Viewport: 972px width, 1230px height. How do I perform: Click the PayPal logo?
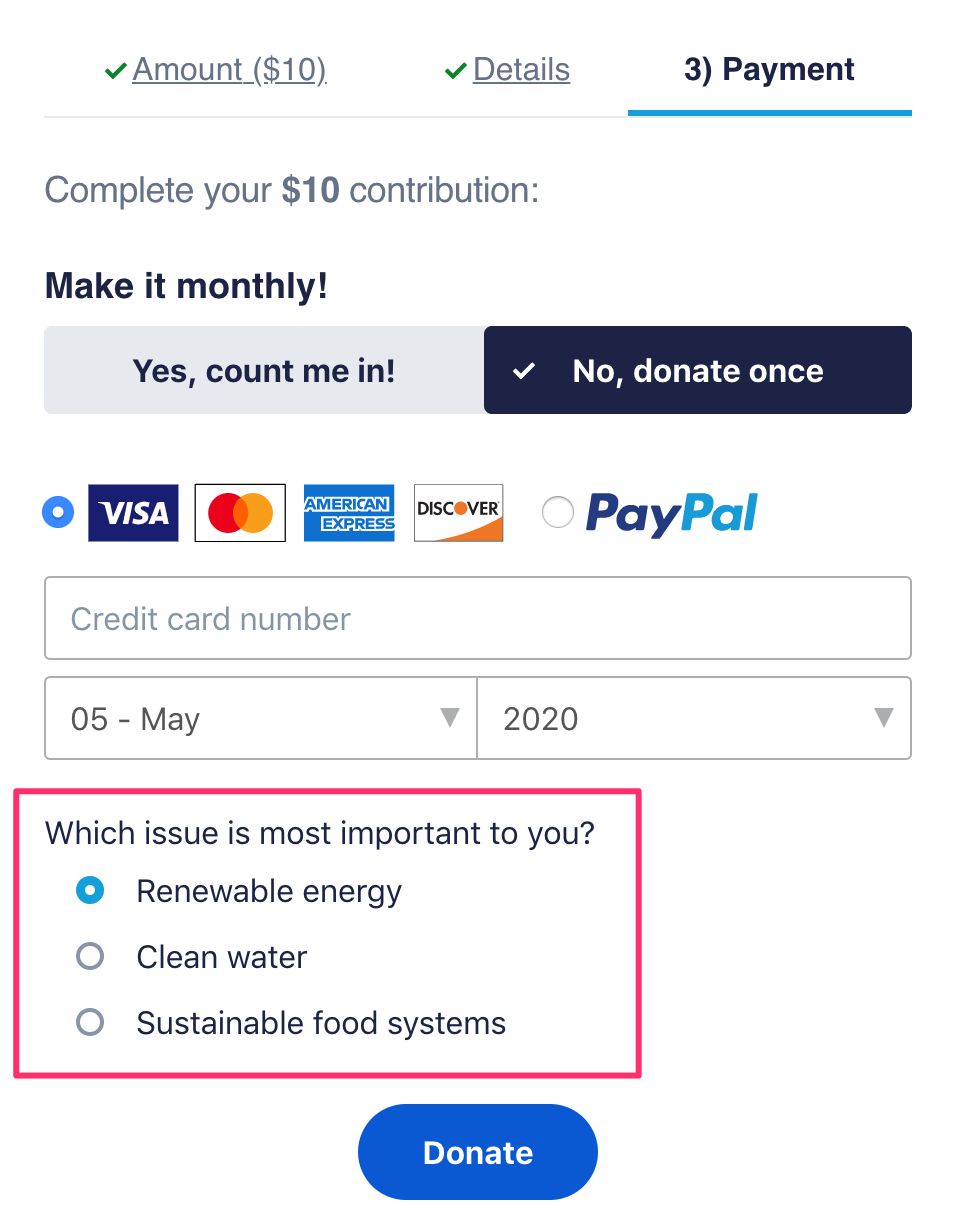[671, 514]
